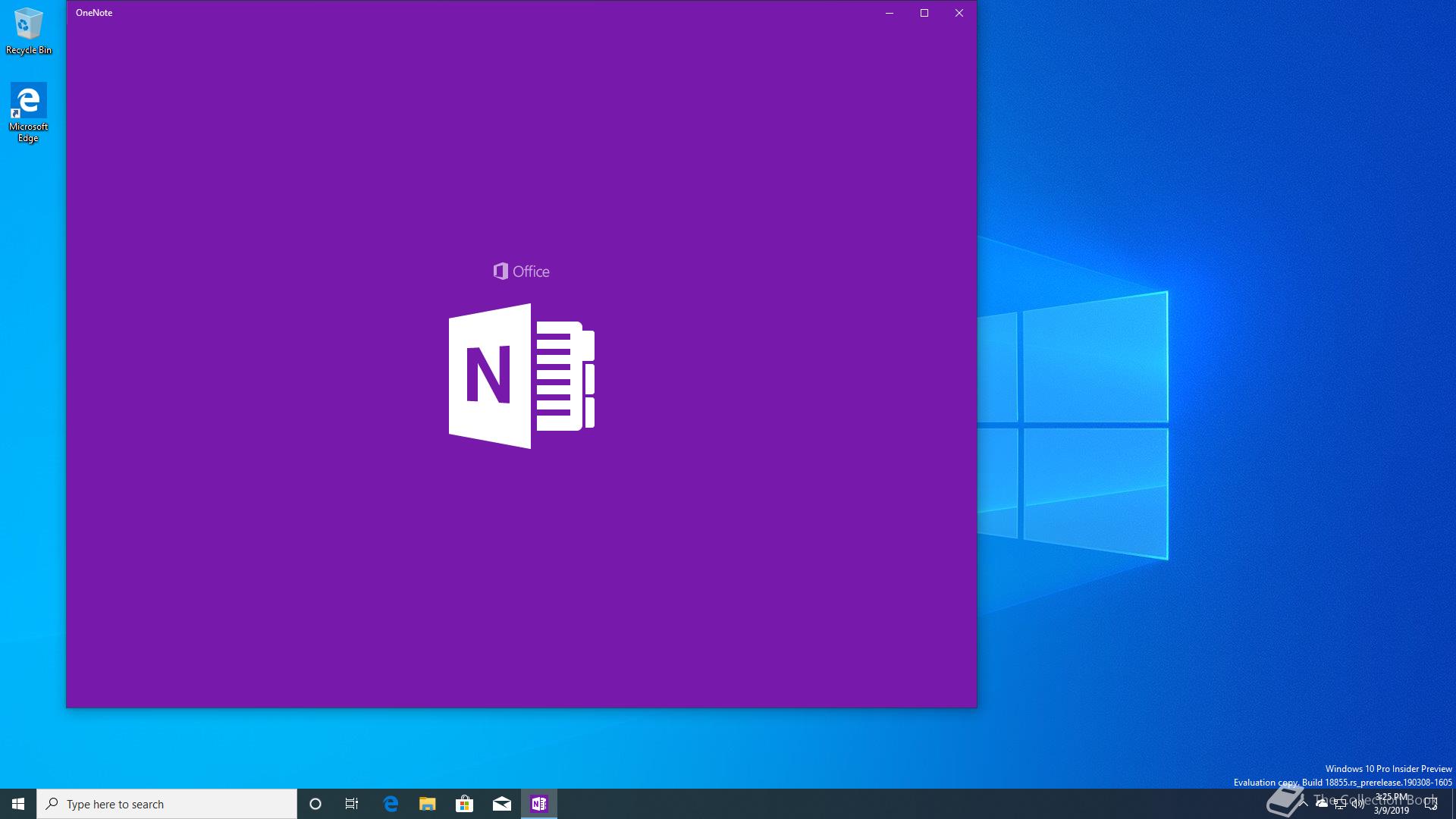Open the network status tray icon
The width and height of the screenshot is (1456, 819).
coord(1340,804)
